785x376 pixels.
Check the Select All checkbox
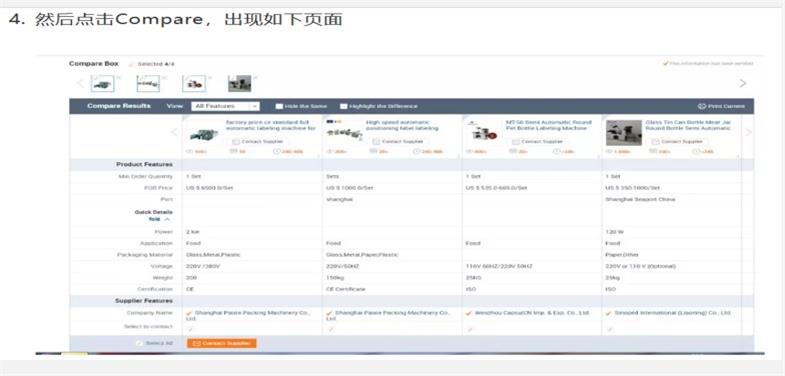click(x=139, y=343)
